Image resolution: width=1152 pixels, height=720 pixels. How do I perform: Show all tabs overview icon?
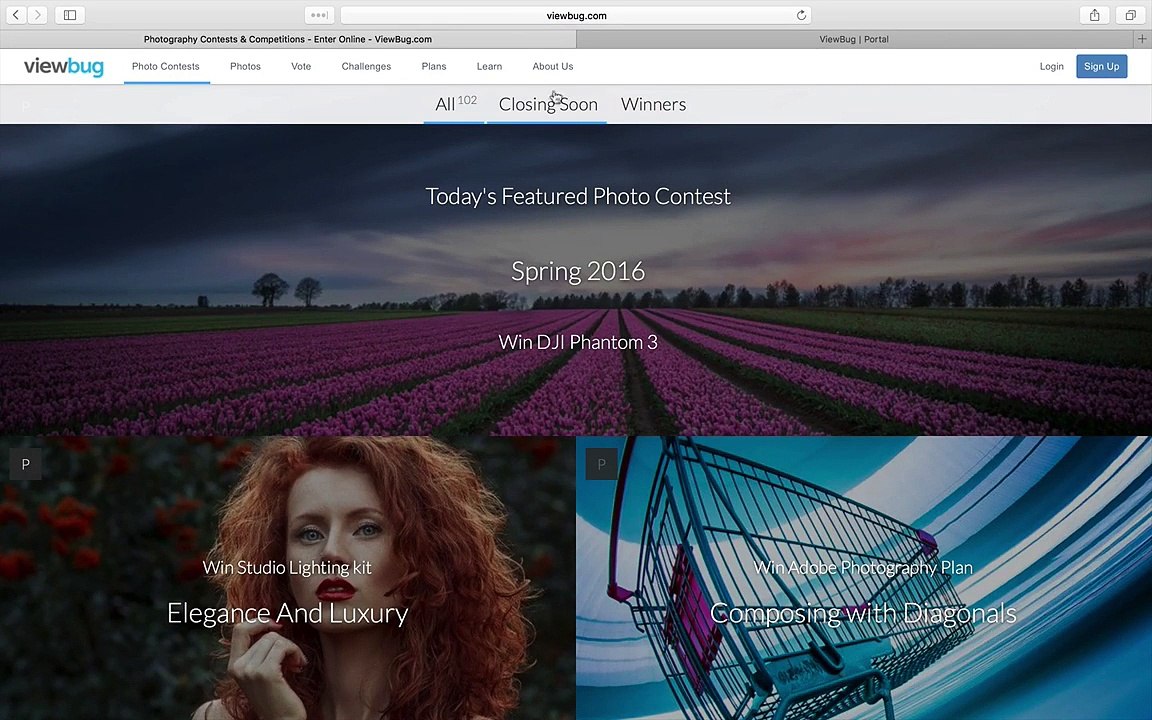pyautogui.click(x=1130, y=15)
